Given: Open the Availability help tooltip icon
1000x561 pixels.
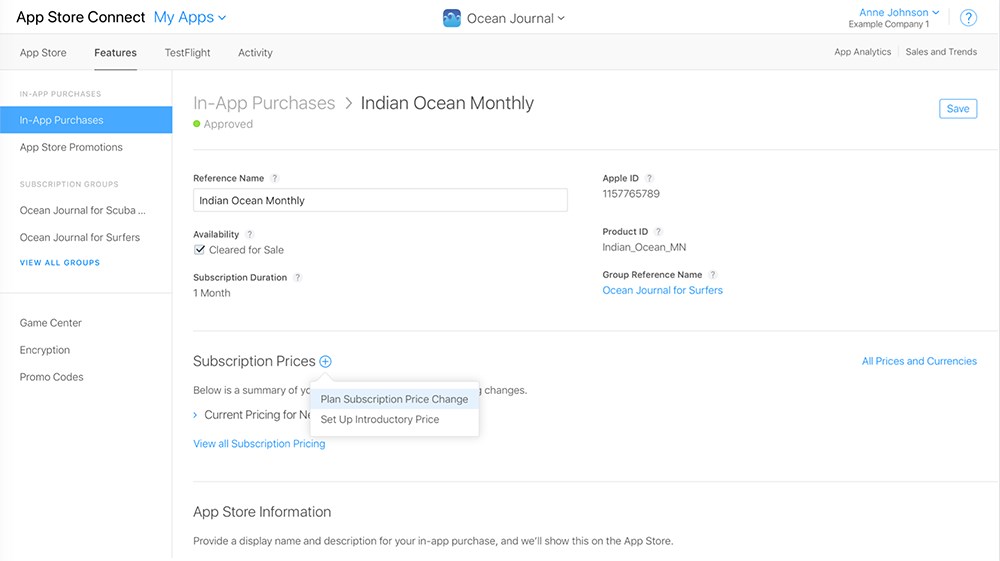Looking at the screenshot, I should [249, 235].
